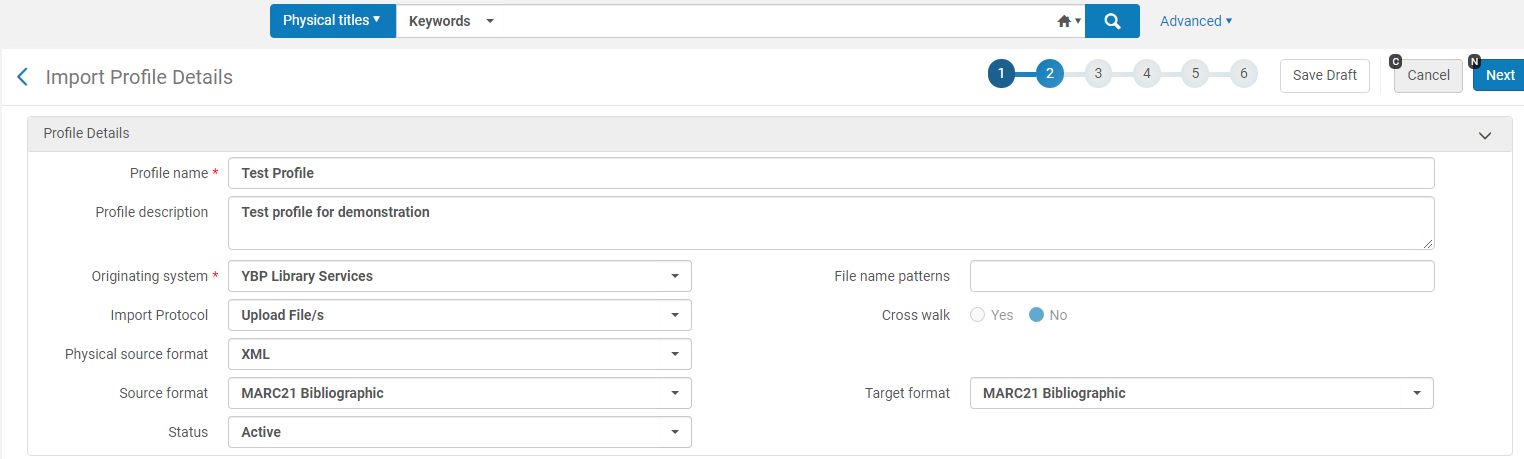Expand the Physical source format dropdown
The width and height of the screenshot is (1524, 459).
point(460,354)
